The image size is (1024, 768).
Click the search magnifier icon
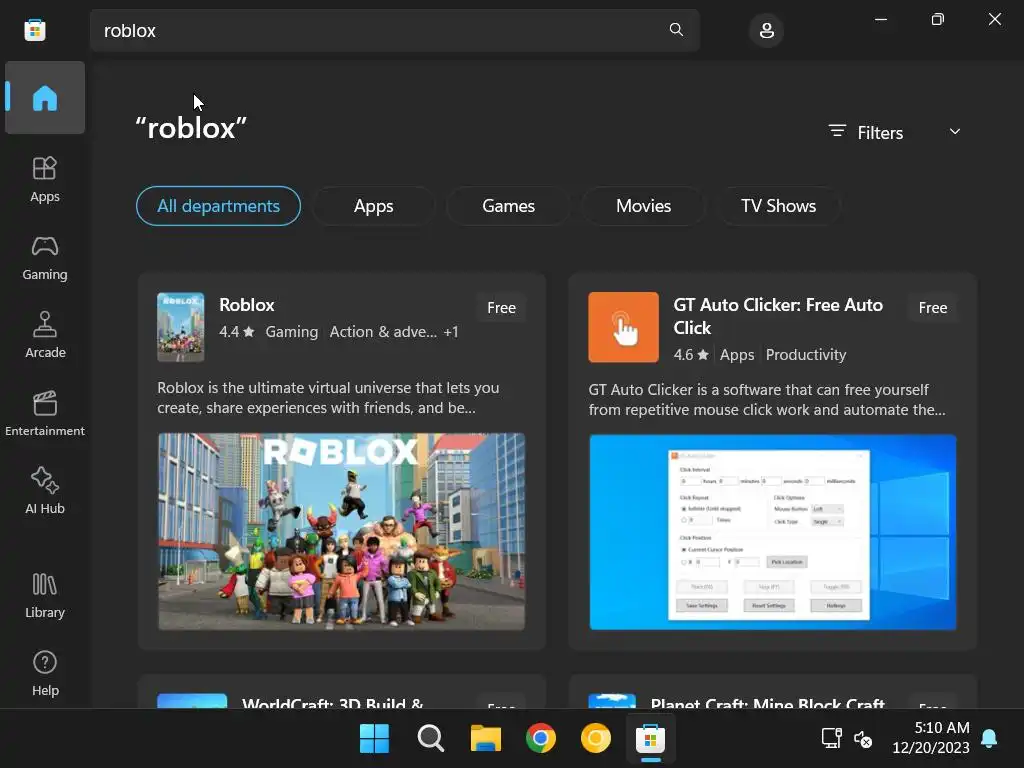(x=676, y=30)
